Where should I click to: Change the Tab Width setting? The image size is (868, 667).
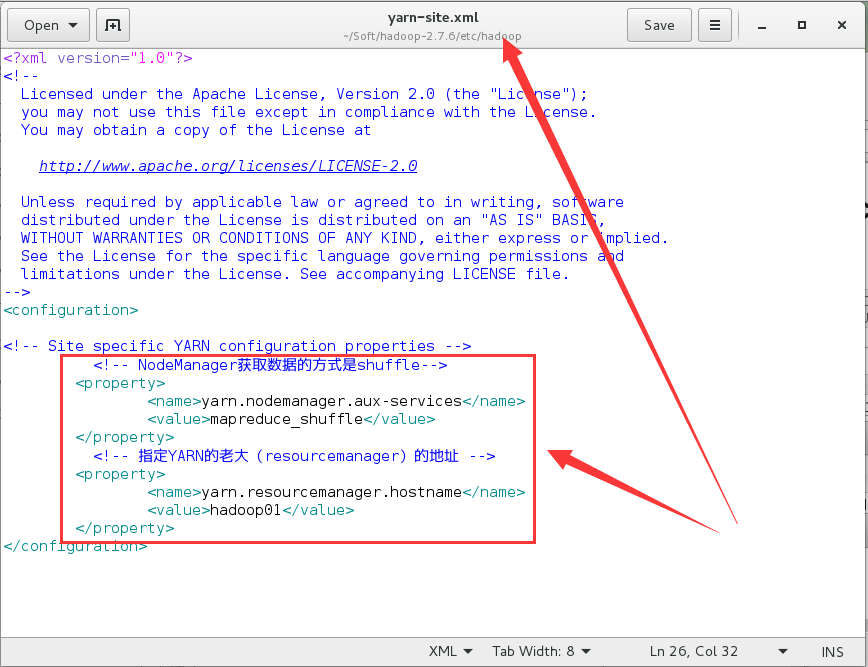click(x=541, y=652)
